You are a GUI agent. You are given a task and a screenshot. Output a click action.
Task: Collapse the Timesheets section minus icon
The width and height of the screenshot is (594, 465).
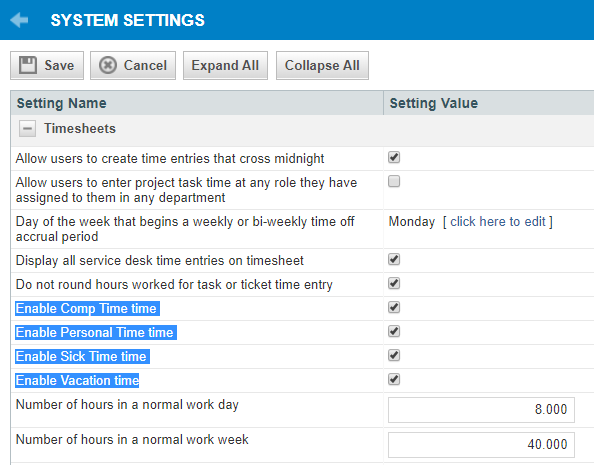click(x=27, y=128)
